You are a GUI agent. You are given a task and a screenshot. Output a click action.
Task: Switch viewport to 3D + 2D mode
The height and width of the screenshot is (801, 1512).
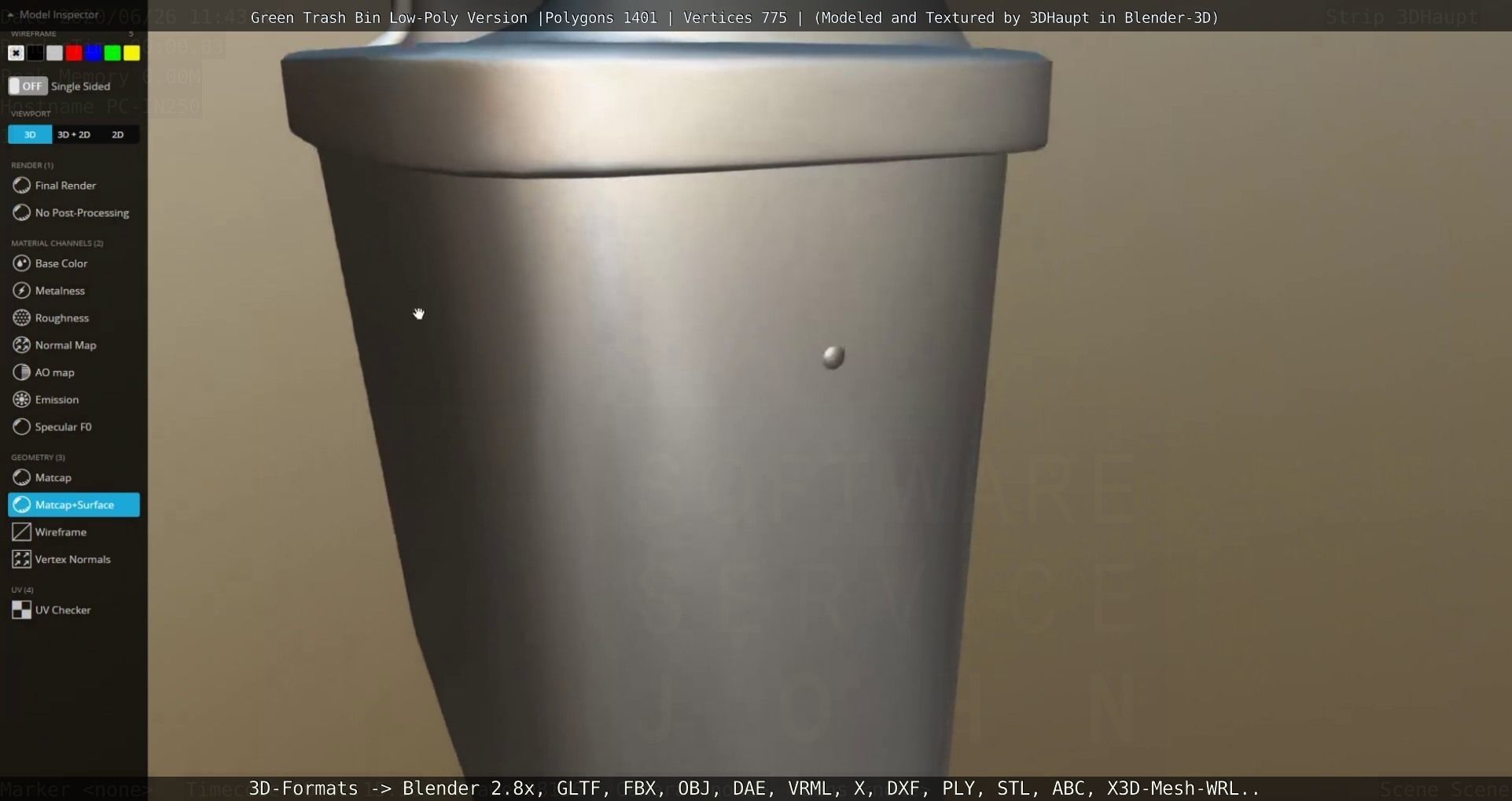[74, 134]
